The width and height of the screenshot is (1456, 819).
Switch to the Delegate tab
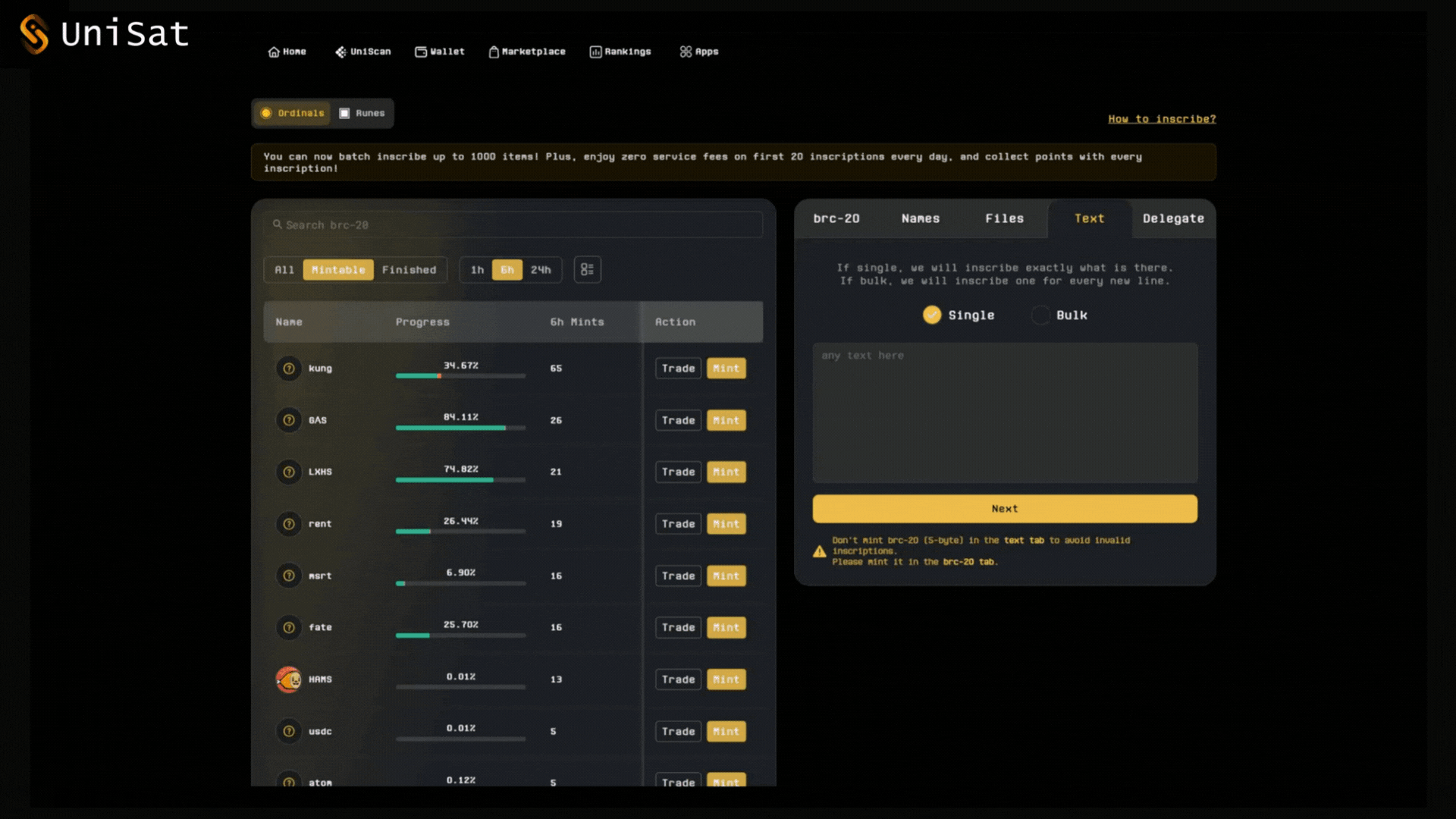pos(1173,218)
